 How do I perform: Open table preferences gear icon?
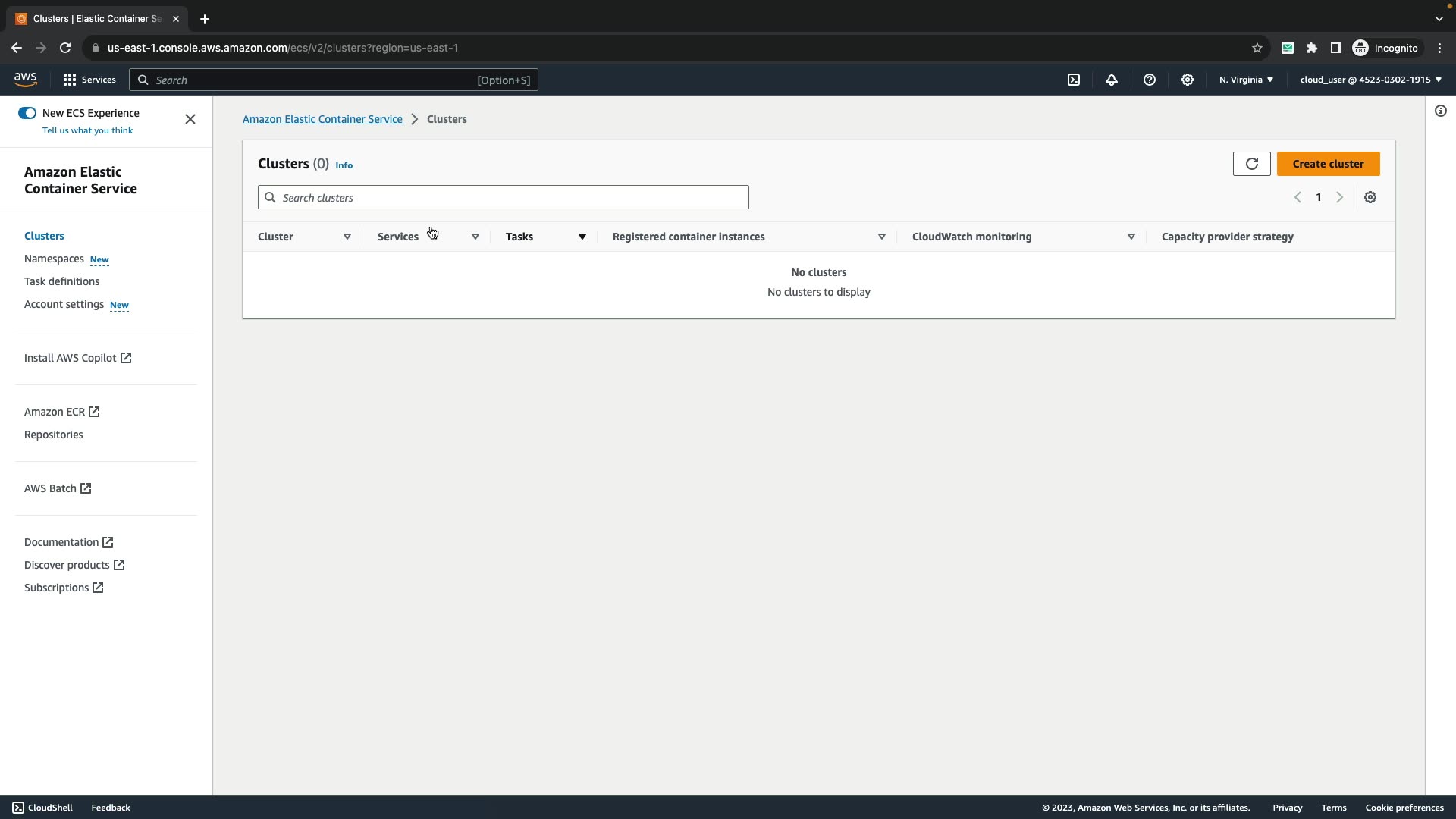[x=1370, y=197]
